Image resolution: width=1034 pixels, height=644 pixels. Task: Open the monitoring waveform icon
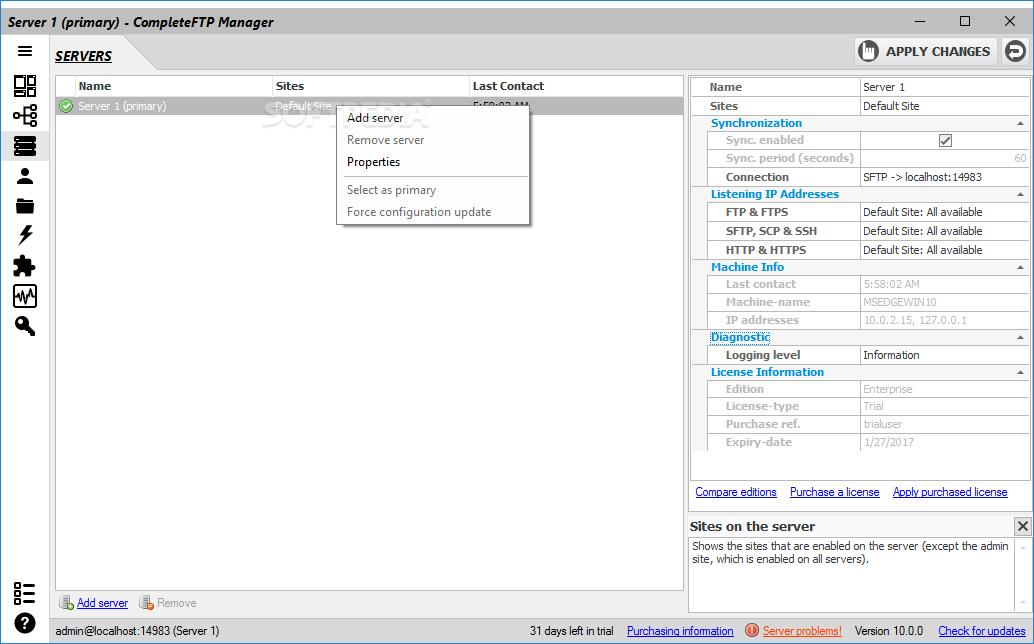pos(25,296)
